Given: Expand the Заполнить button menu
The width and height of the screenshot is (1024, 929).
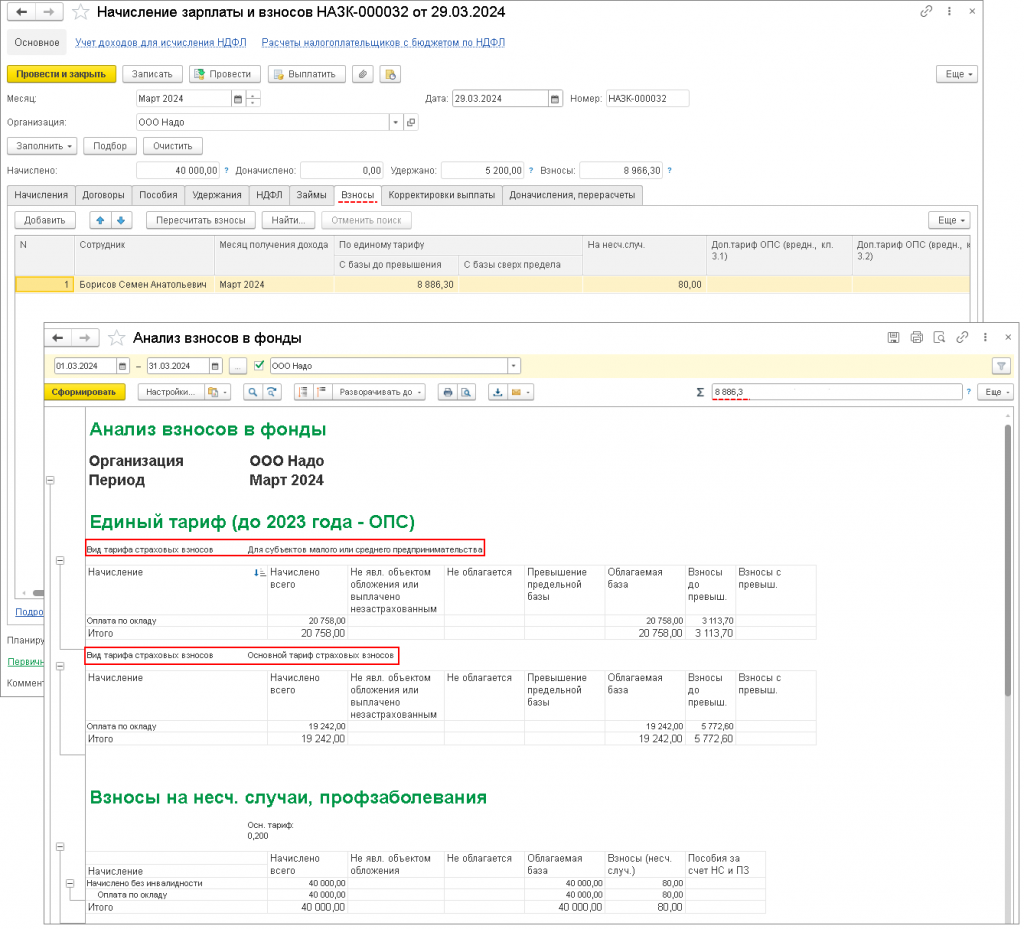Looking at the screenshot, I should 42,146.
